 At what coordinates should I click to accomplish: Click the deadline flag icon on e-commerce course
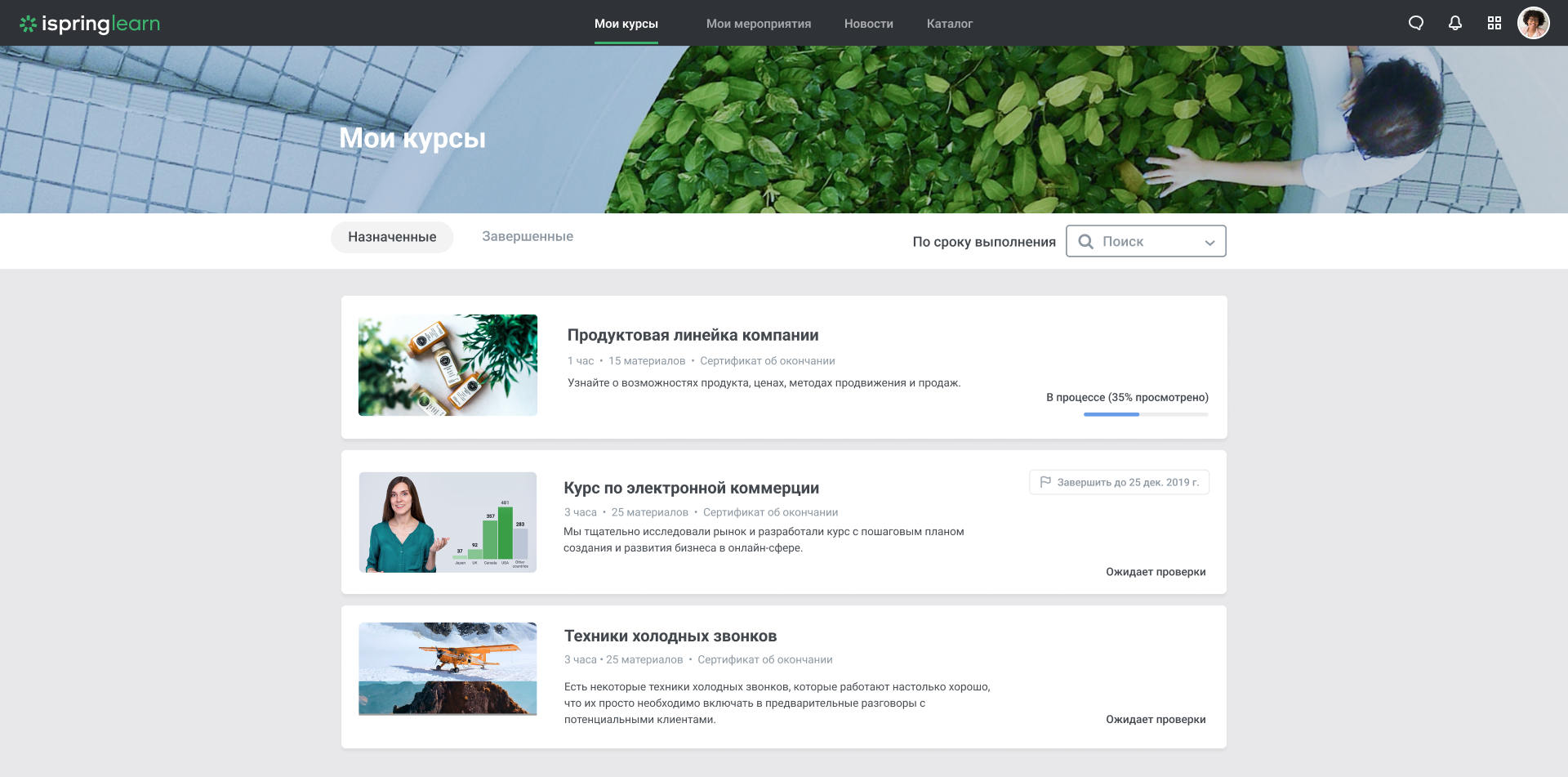pyautogui.click(x=1045, y=482)
